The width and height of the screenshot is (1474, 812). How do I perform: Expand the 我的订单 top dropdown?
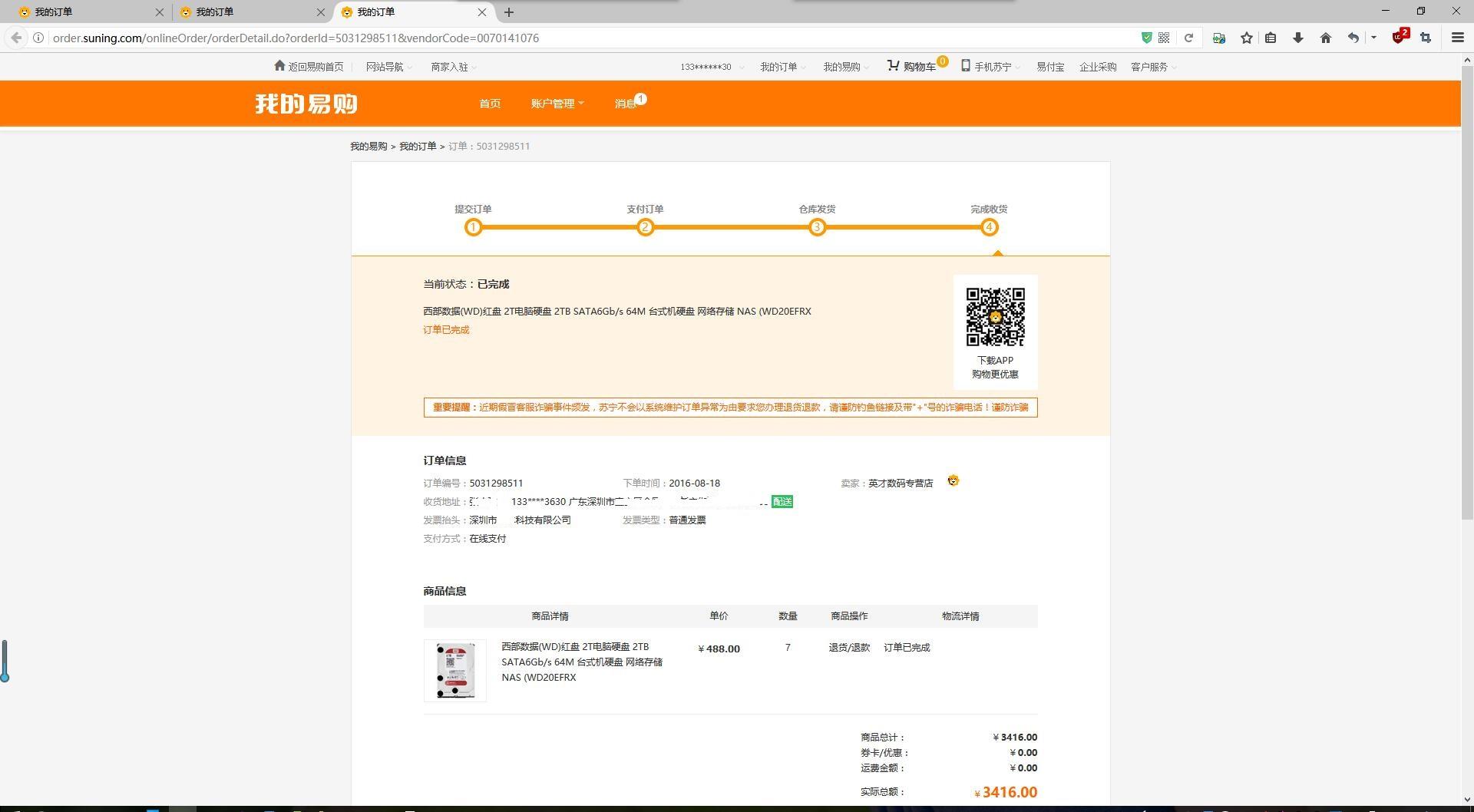(x=783, y=67)
